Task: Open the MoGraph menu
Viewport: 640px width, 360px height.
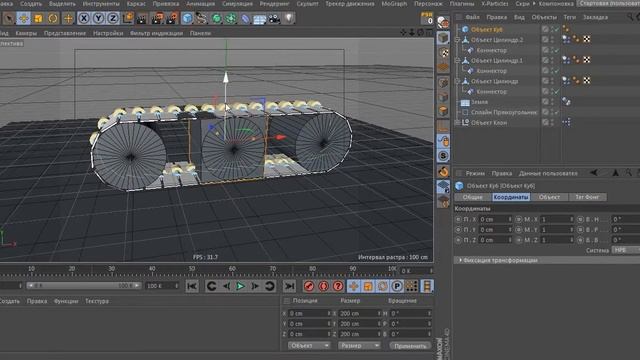Action: [x=394, y=4]
